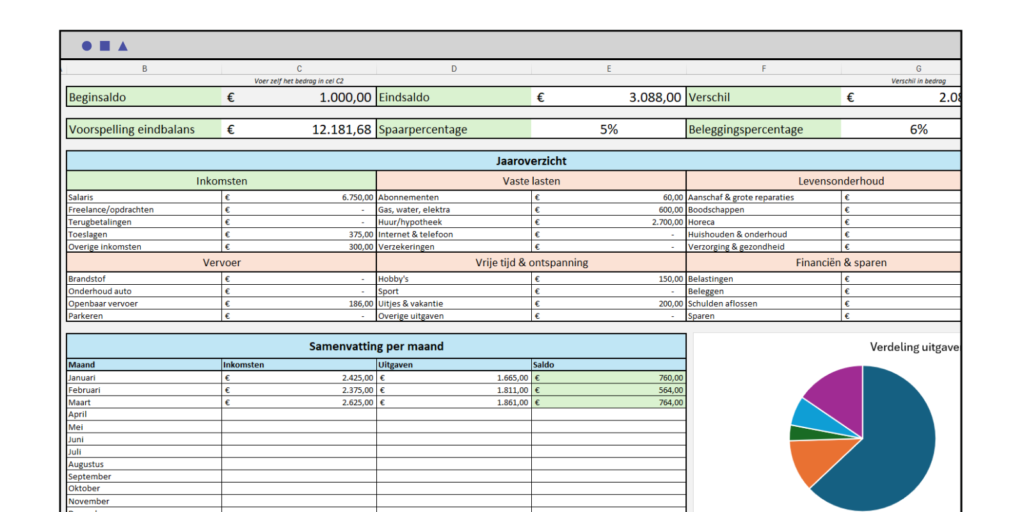Select column F header

763,69
